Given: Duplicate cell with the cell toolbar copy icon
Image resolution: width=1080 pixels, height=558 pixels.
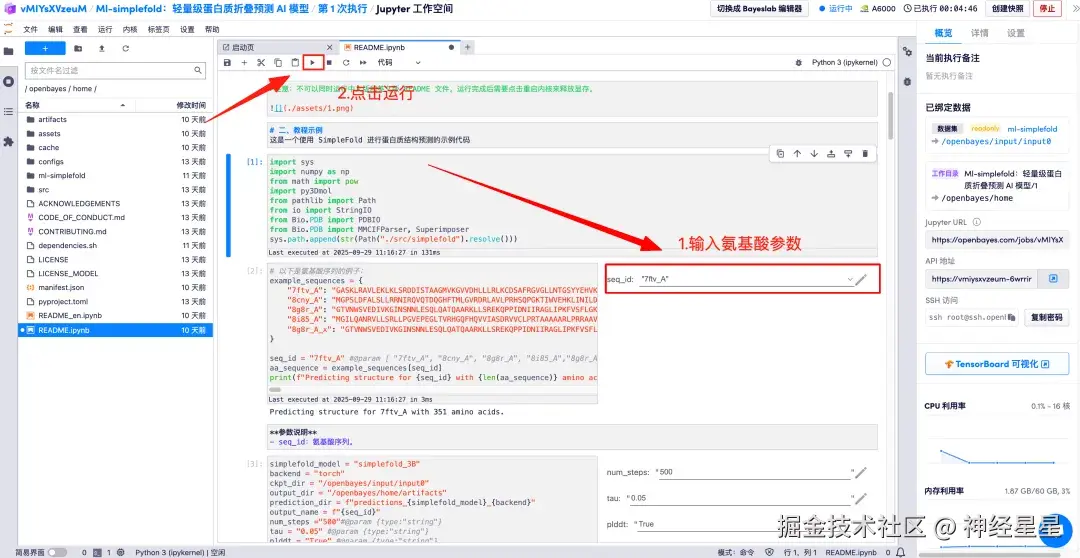Looking at the screenshot, I should tap(780, 154).
